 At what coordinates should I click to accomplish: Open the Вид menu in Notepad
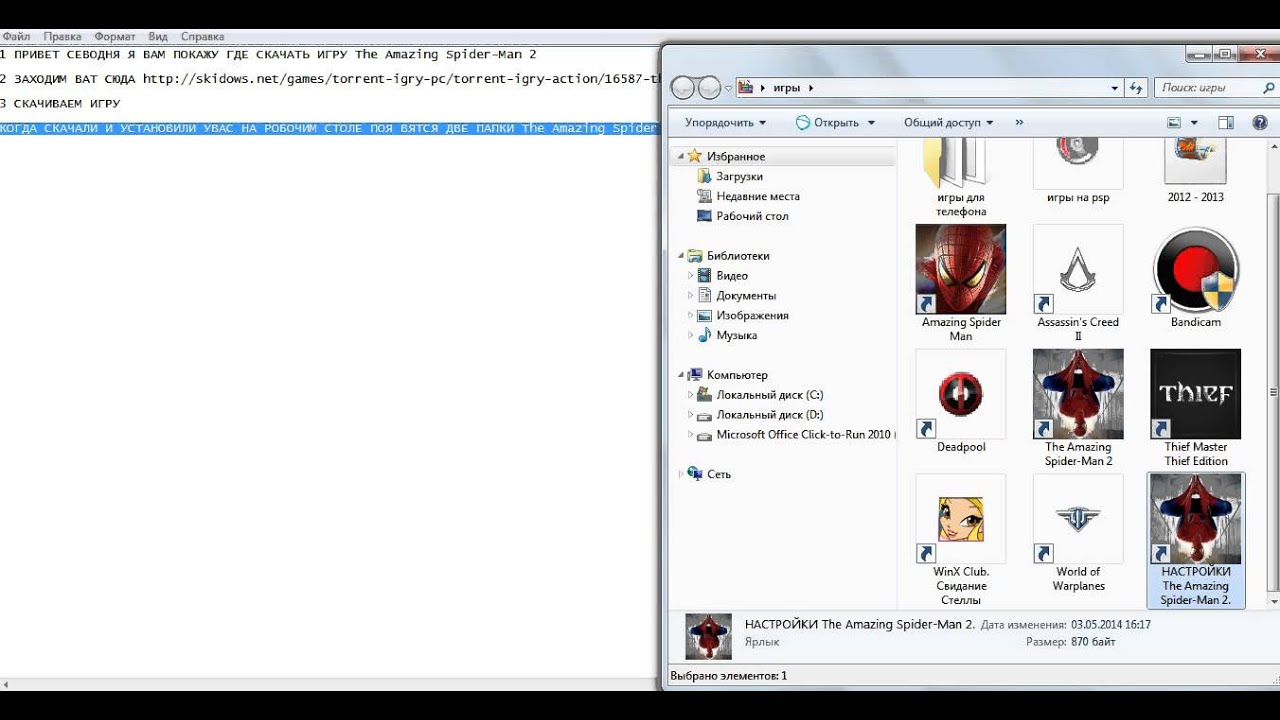coord(158,36)
